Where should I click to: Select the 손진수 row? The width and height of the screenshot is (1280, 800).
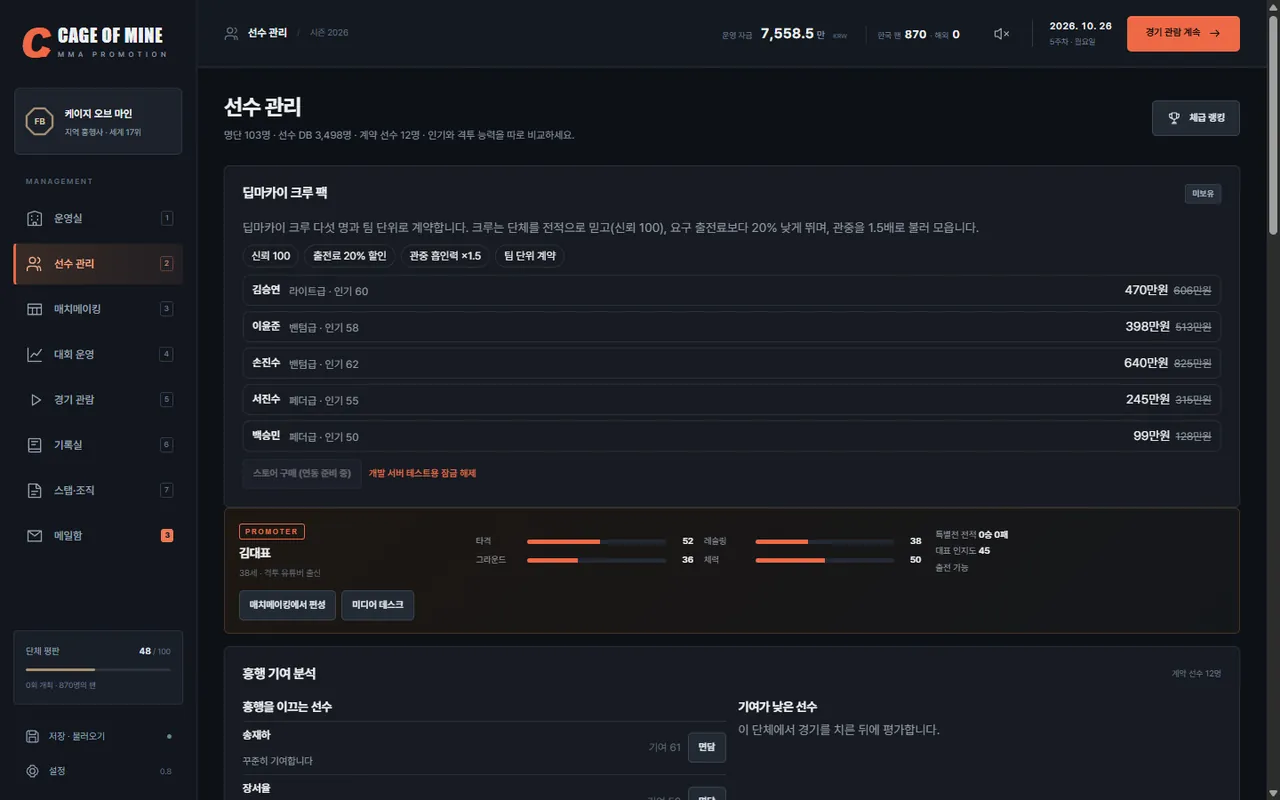pos(731,363)
